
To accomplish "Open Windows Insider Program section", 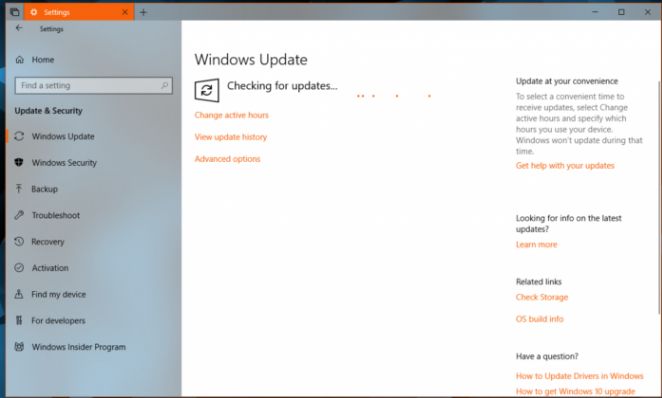I will (79, 347).
